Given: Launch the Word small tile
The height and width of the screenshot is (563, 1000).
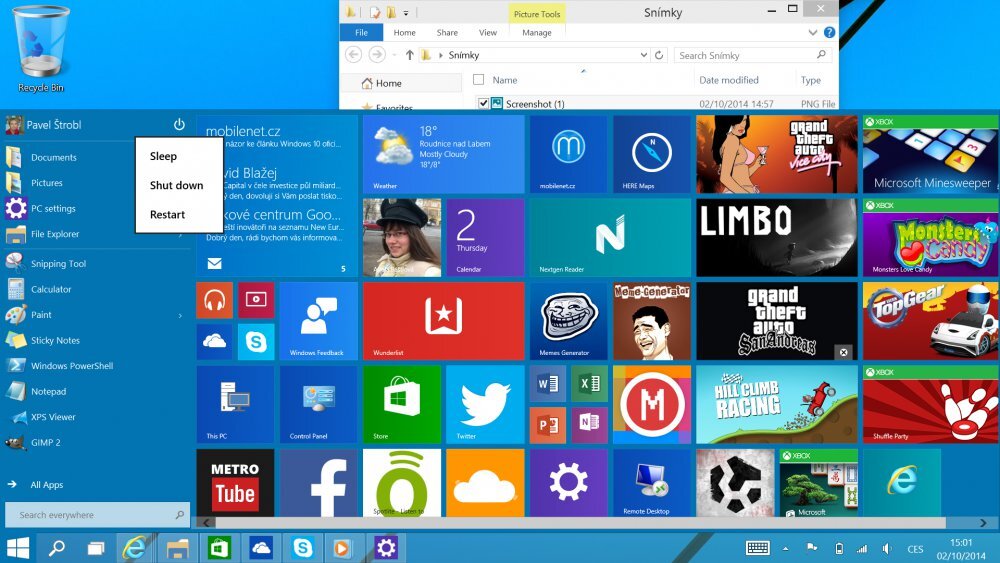Looking at the screenshot, I should 548,384.
